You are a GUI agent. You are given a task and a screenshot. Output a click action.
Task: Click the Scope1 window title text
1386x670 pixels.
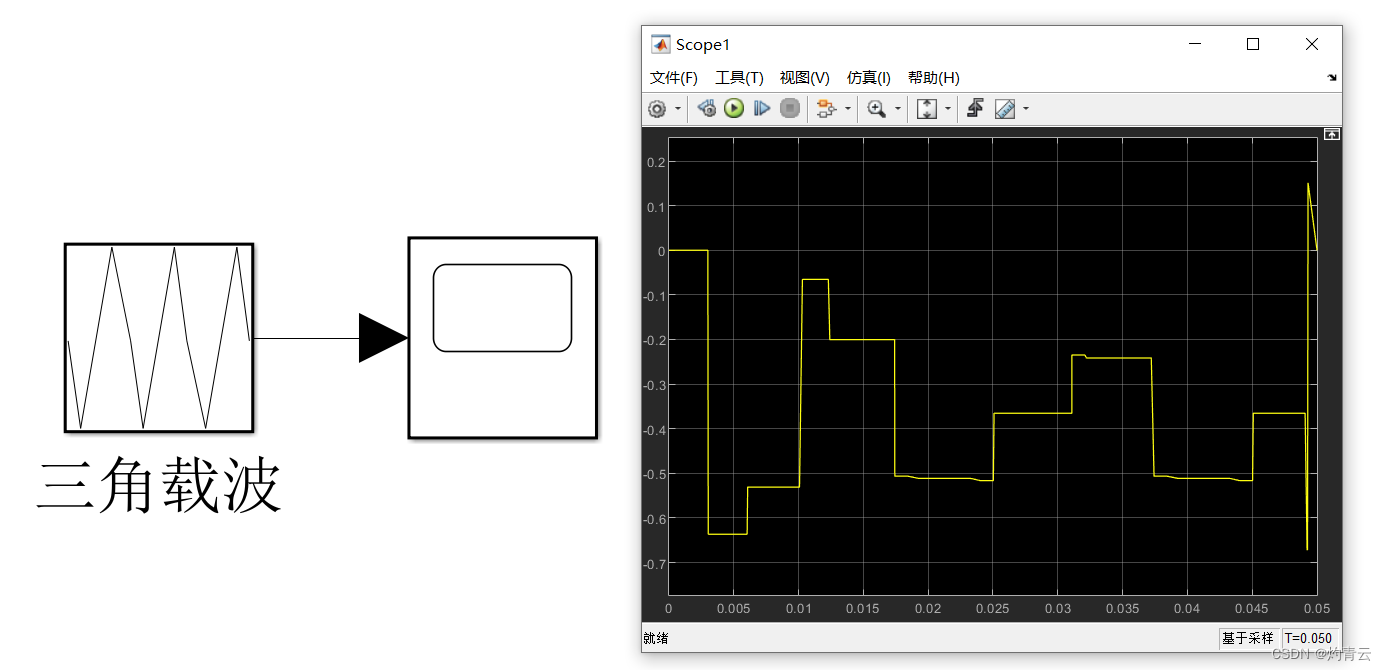(x=704, y=45)
